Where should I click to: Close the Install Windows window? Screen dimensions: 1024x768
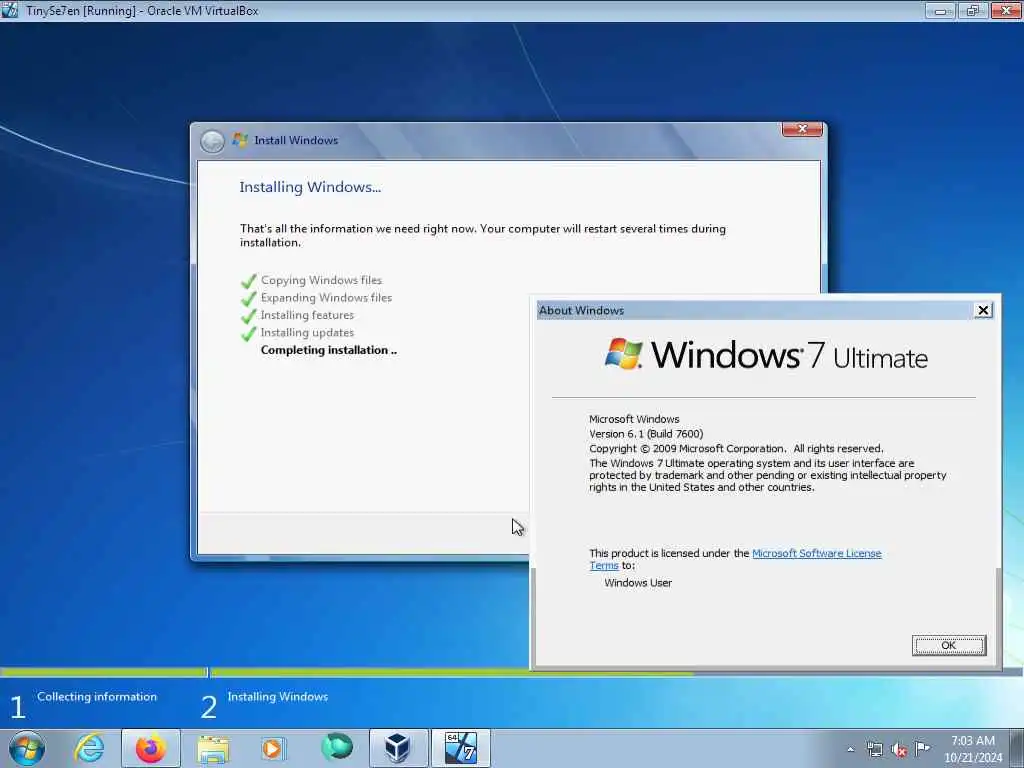(x=802, y=129)
